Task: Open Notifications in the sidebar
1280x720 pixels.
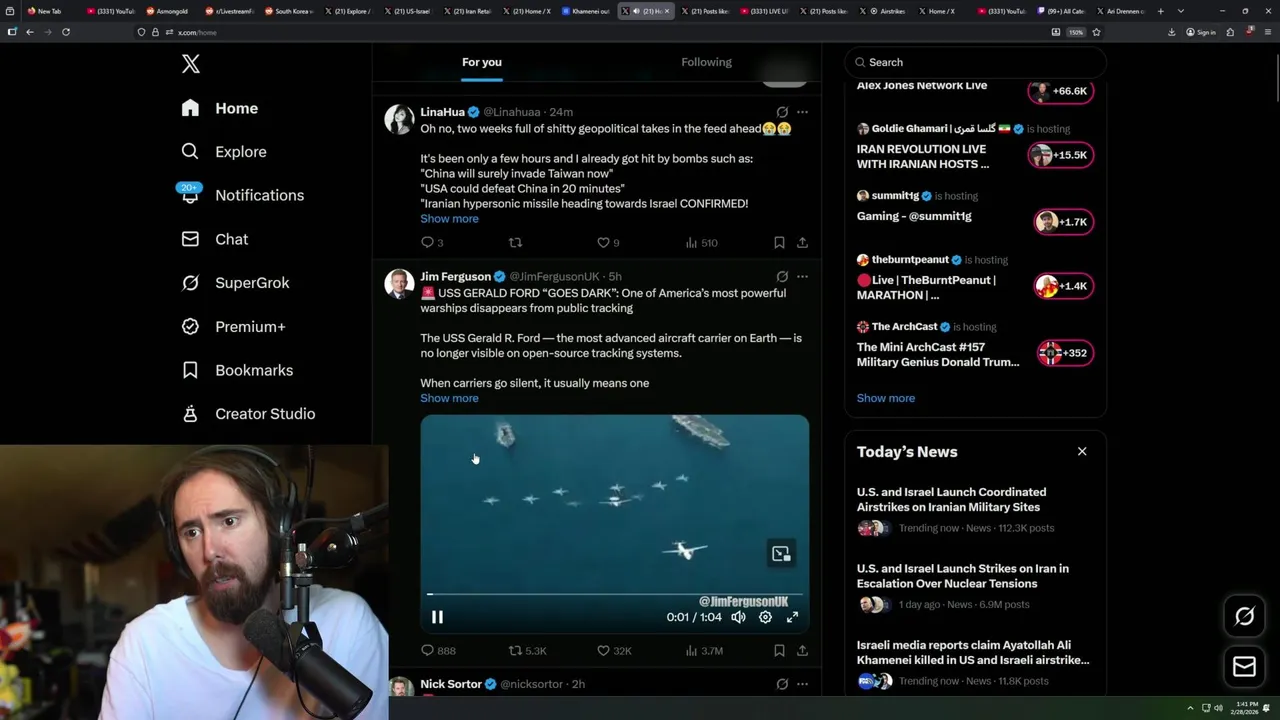Action: coord(242,195)
